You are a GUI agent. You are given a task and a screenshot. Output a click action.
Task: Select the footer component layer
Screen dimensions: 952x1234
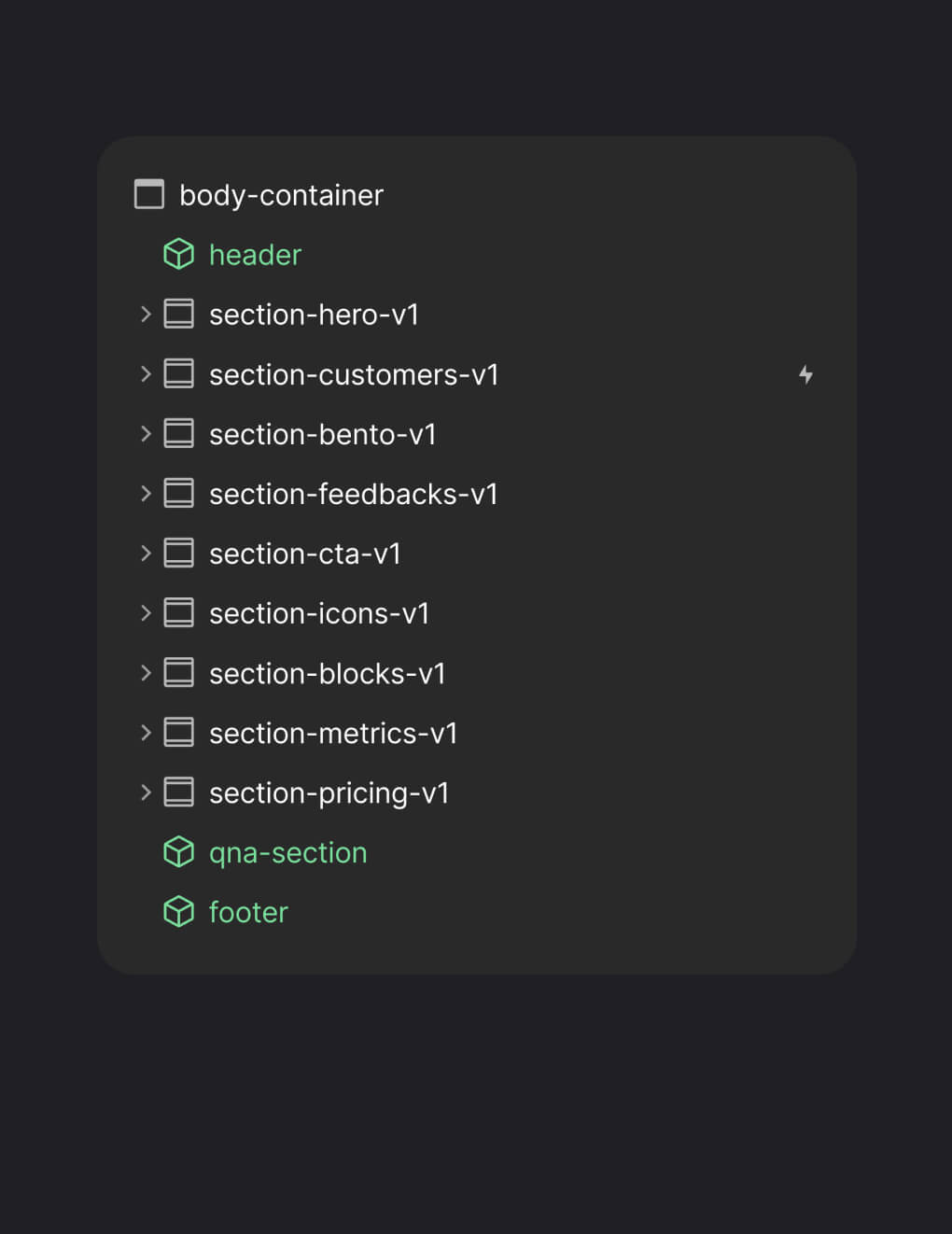point(248,912)
